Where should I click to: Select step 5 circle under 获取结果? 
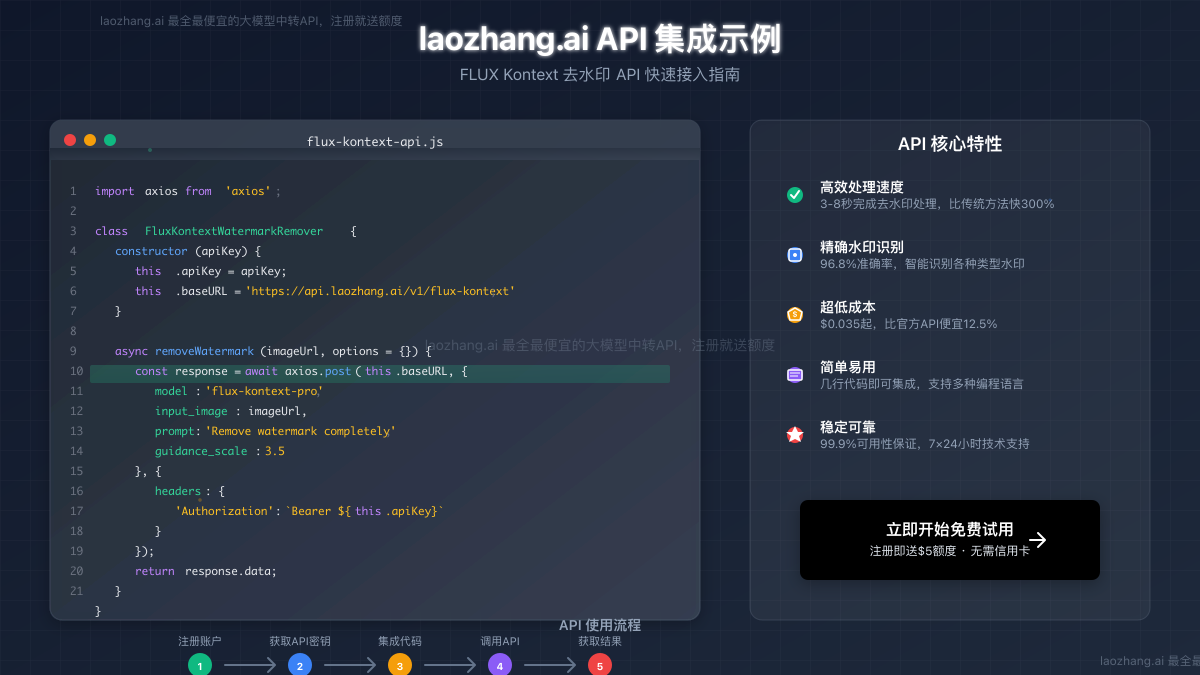[x=600, y=665]
